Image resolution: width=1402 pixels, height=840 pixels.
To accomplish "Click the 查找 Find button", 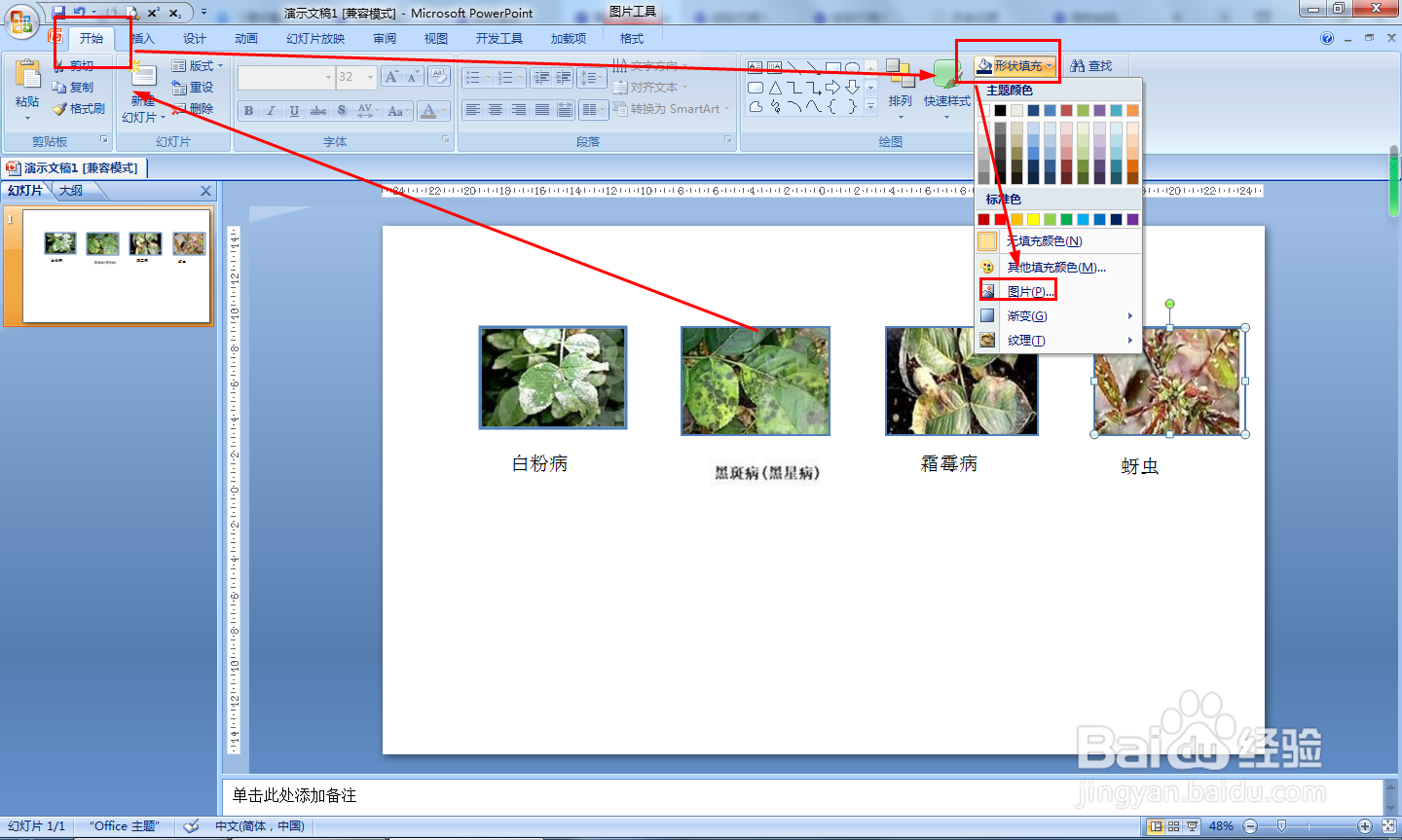I will [x=1090, y=66].
